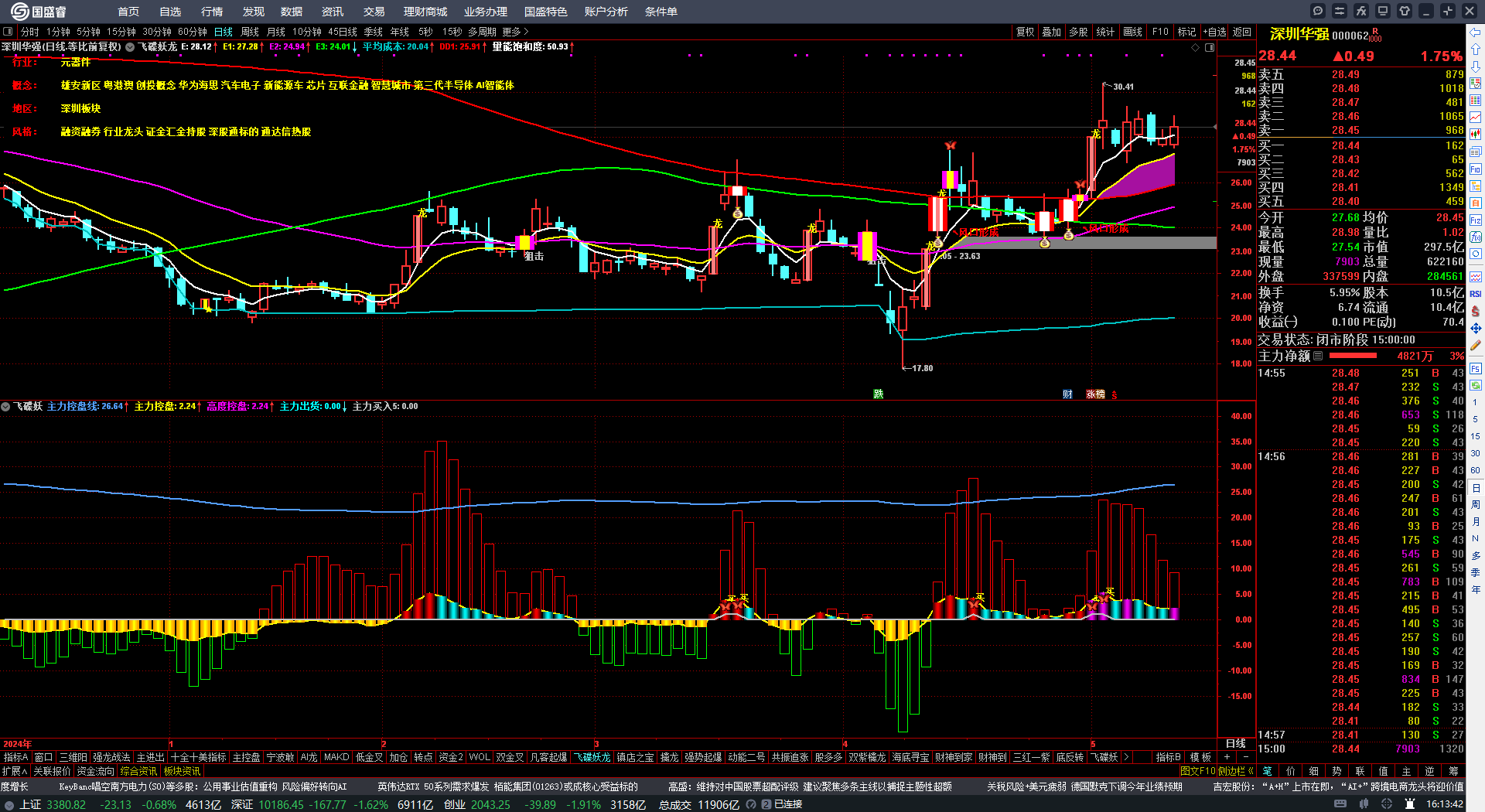Click the green refresh sidebar icon
Screen dimensions: 1485x812
1476,385
